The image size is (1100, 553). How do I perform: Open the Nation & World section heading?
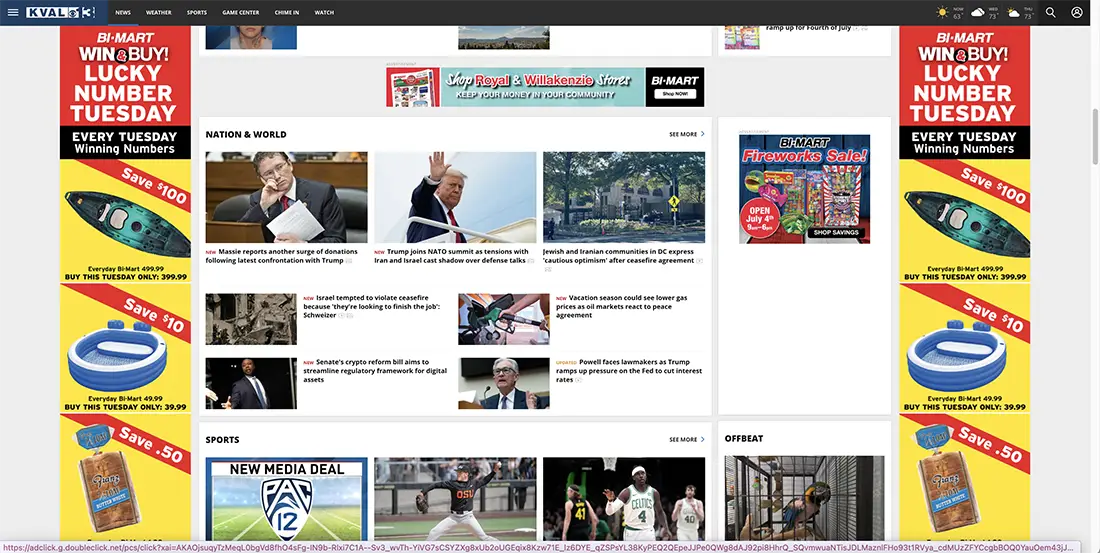(x=246, y=134)
